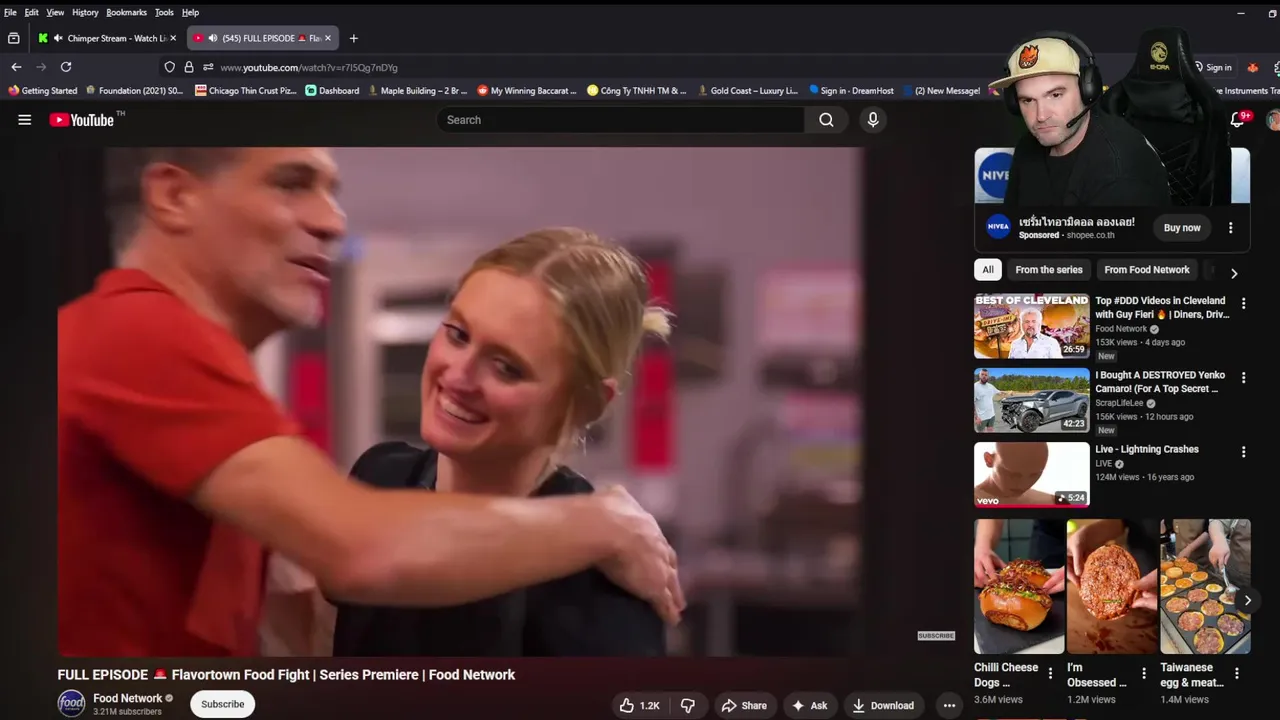Subscribe to the Food Network channel
This screenshot has height=720, width=1280.
222,704
